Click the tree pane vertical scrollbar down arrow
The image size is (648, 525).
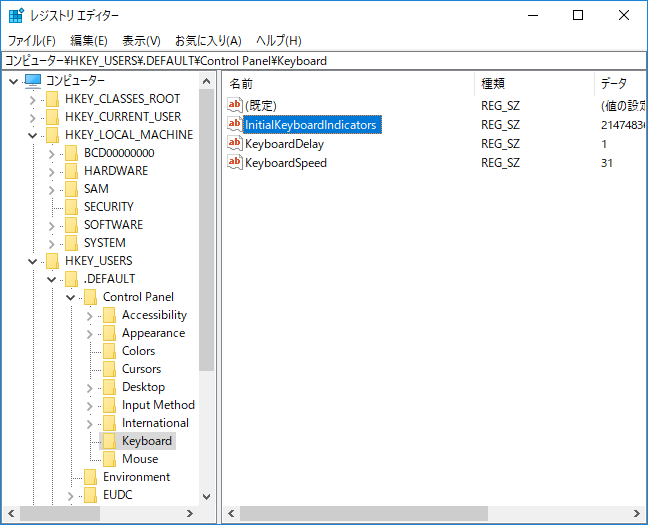[207, 496]
